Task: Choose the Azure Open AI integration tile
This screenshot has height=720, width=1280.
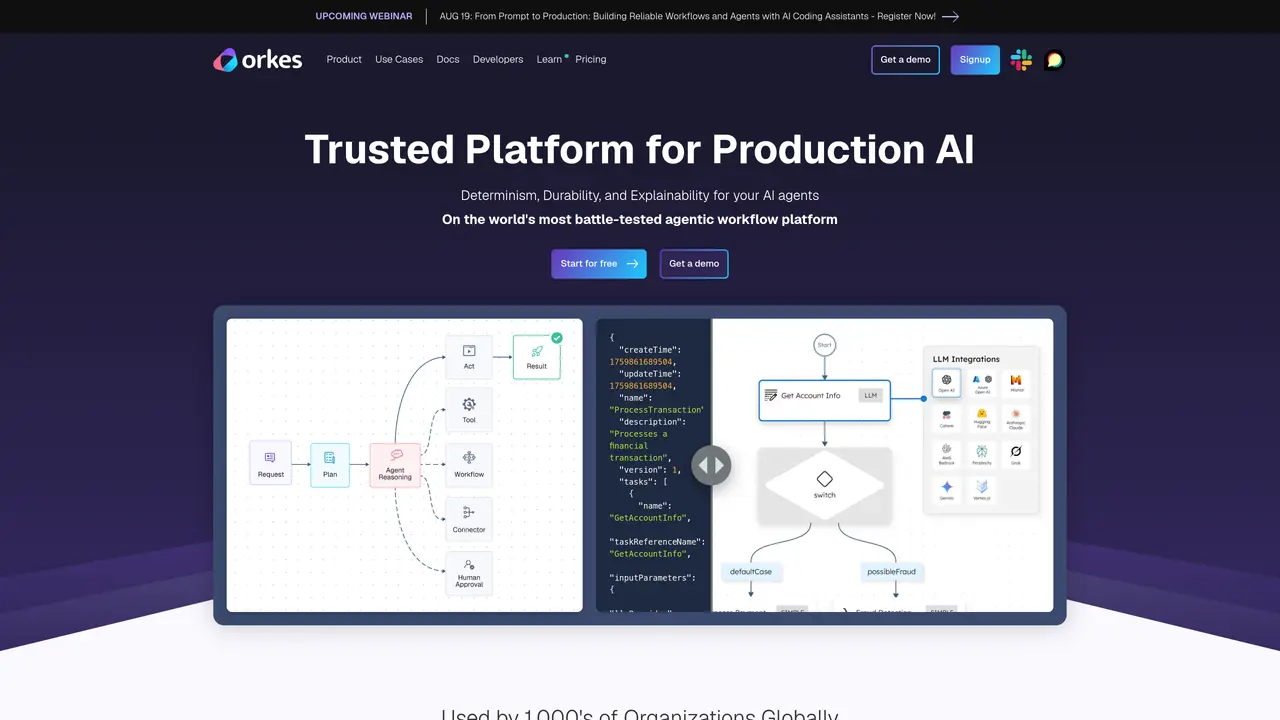Action: tap(981, 383)
